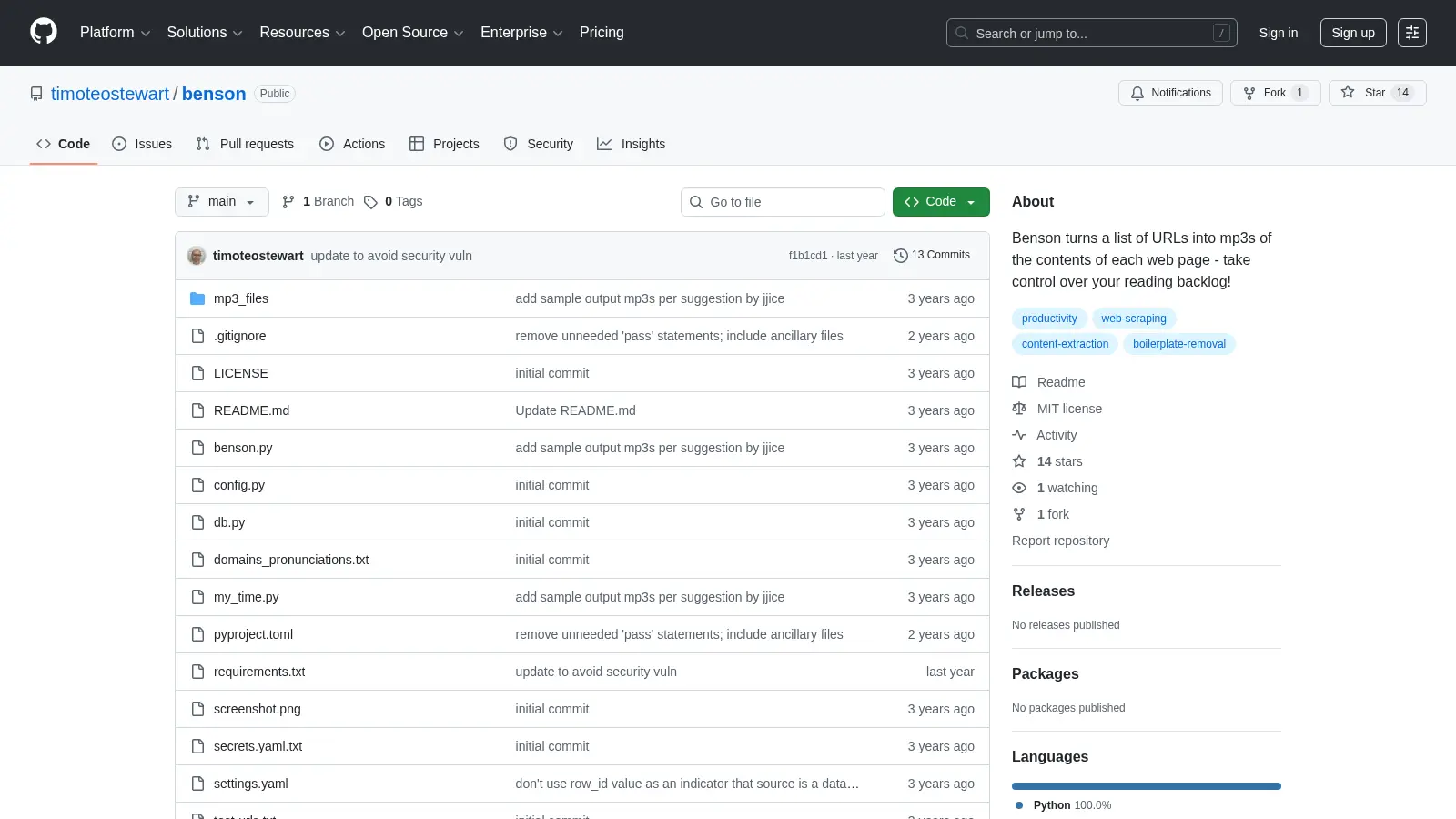Screen dimensions: 1456x819
Task: Open the Insights tab
Action: coord(631,144)
